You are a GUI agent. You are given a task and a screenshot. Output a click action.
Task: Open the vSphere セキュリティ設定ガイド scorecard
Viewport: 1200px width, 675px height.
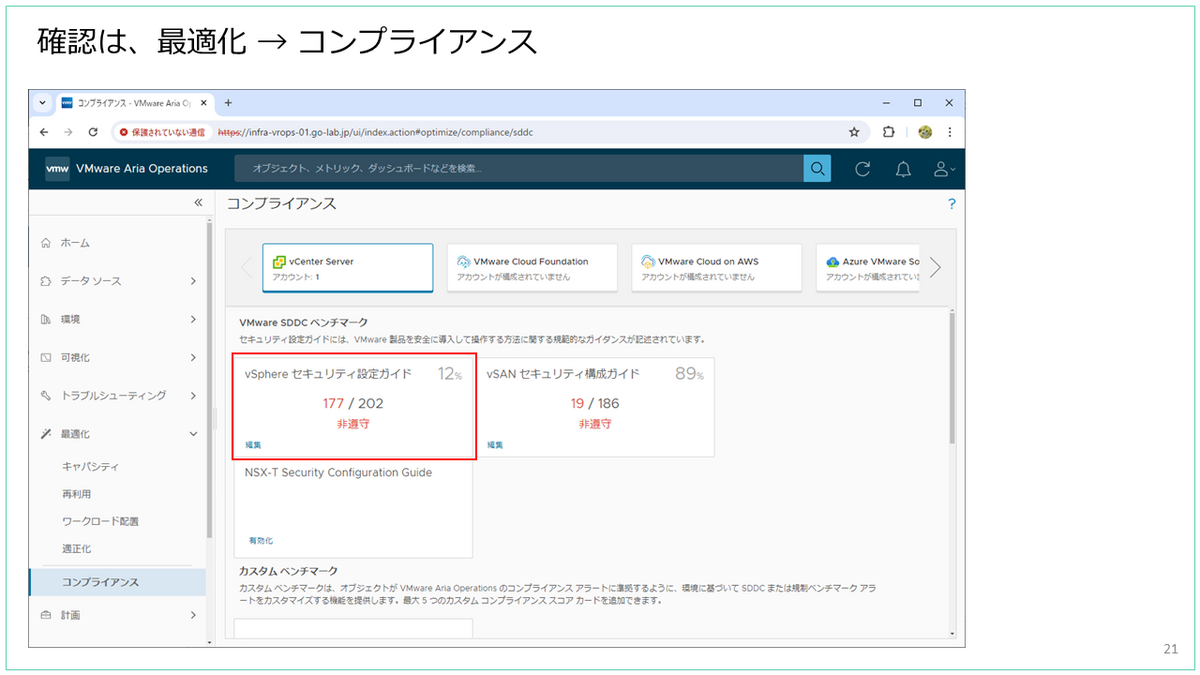[x=354, y=406]
